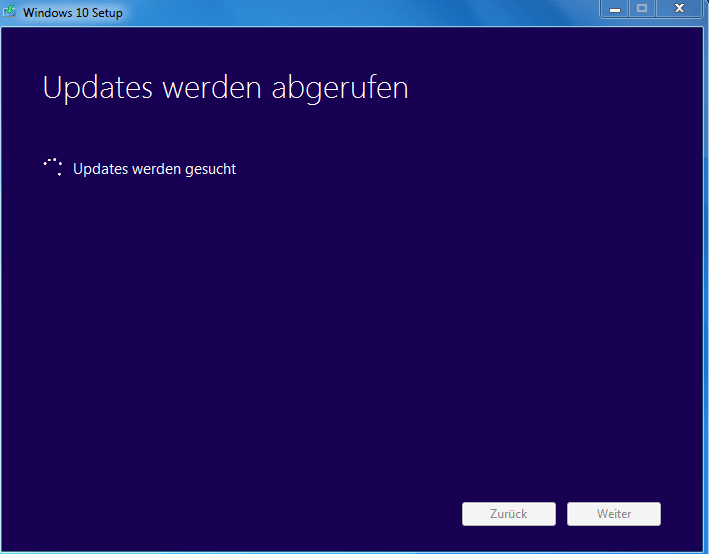709x554 pixels.
Task: Click the Windows 10 Setup title bar icon
Action: click(9, 11)
